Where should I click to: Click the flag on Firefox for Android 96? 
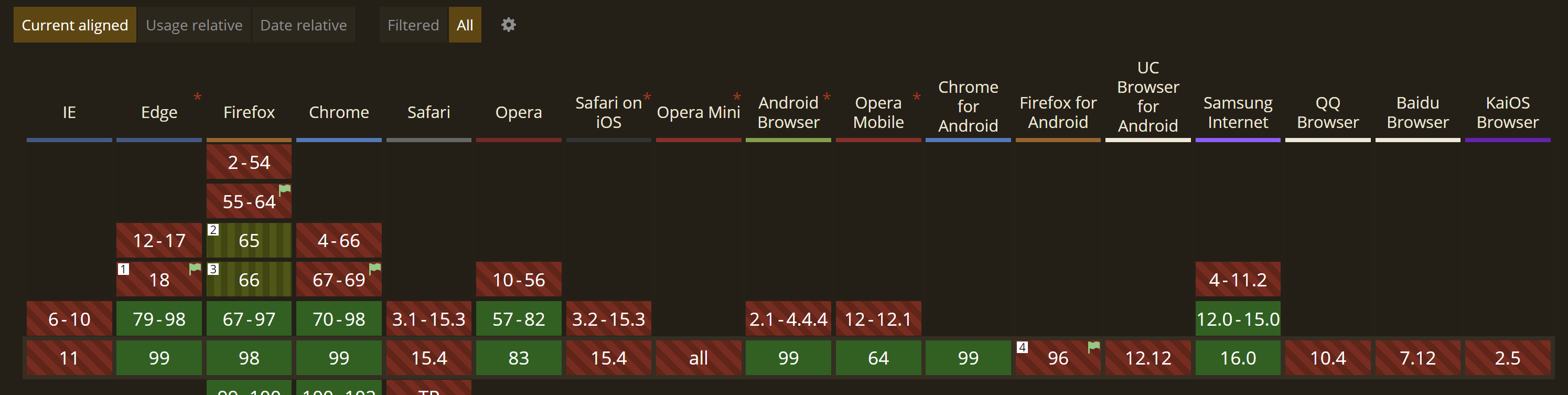[x=1093, y=347]
